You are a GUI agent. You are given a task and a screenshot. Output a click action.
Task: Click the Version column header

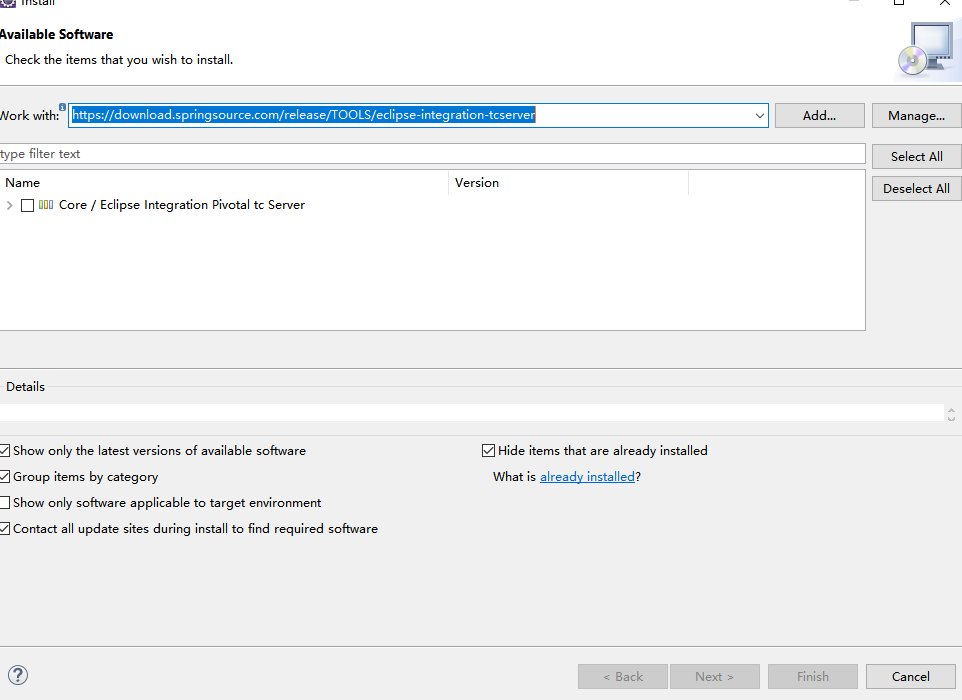click(569, 183)
